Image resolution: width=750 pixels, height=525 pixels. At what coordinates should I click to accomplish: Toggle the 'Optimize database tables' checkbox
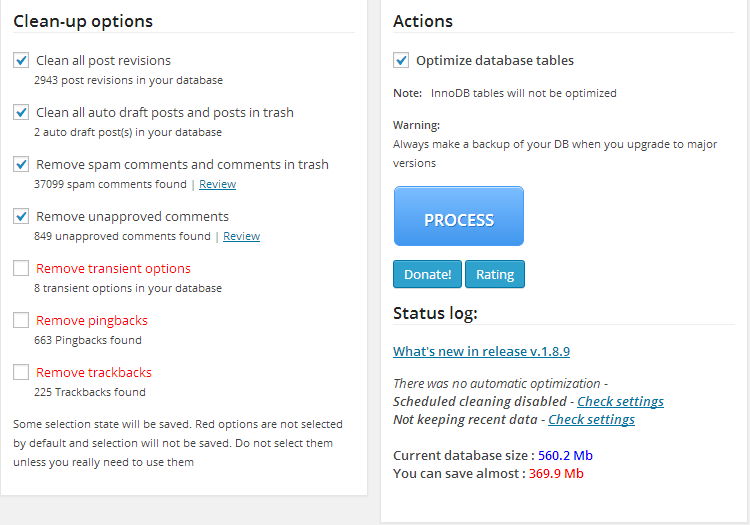[x=401, y=60]
